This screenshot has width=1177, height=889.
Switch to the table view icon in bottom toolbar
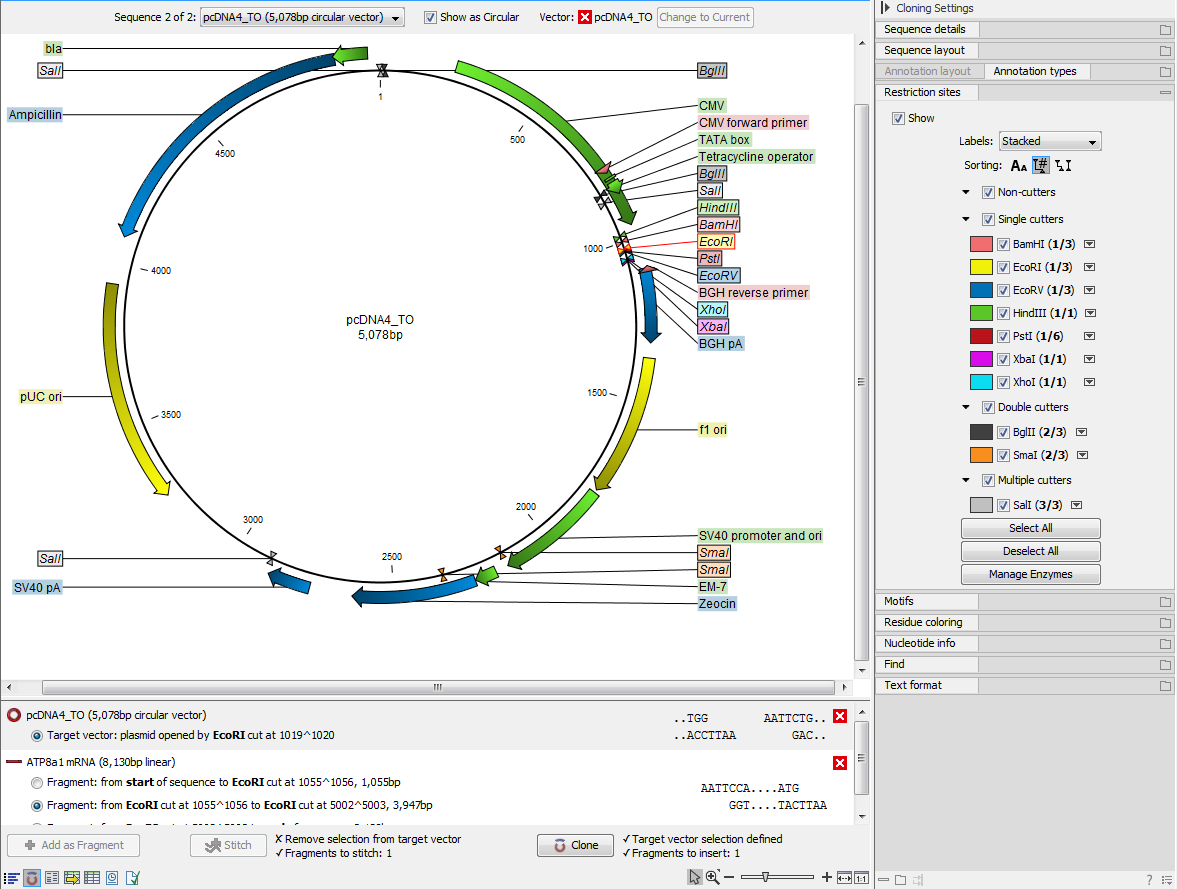[92, 878]
